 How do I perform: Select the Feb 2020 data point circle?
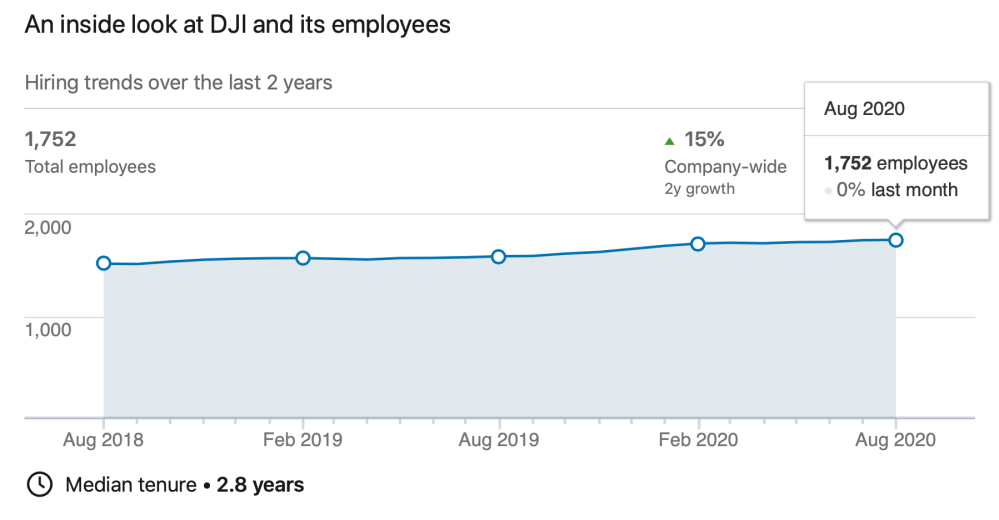698,244
